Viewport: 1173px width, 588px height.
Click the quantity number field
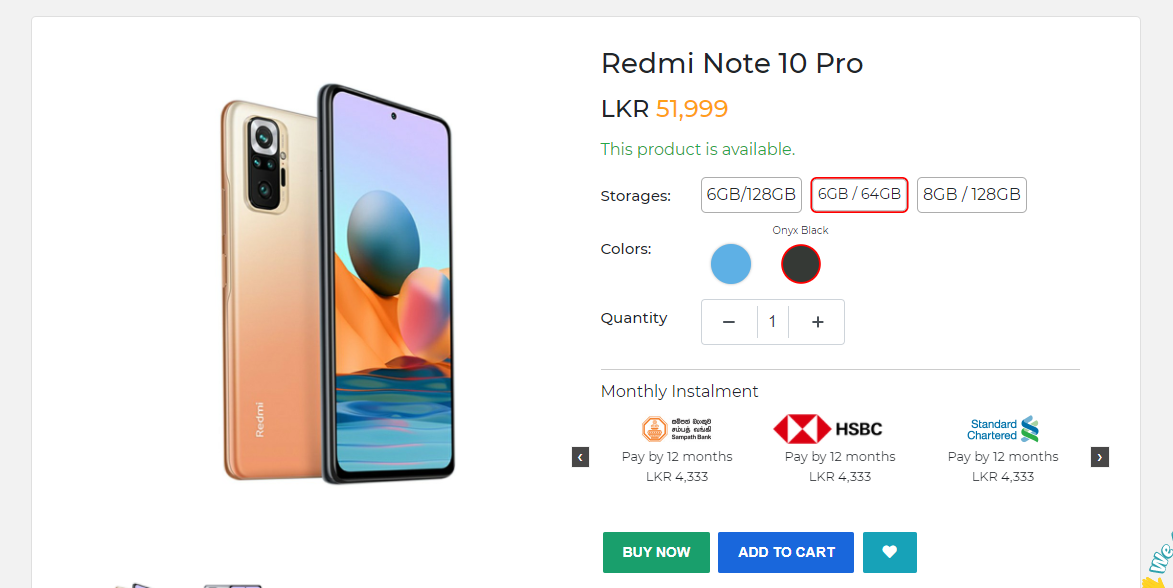coord(773,322)
